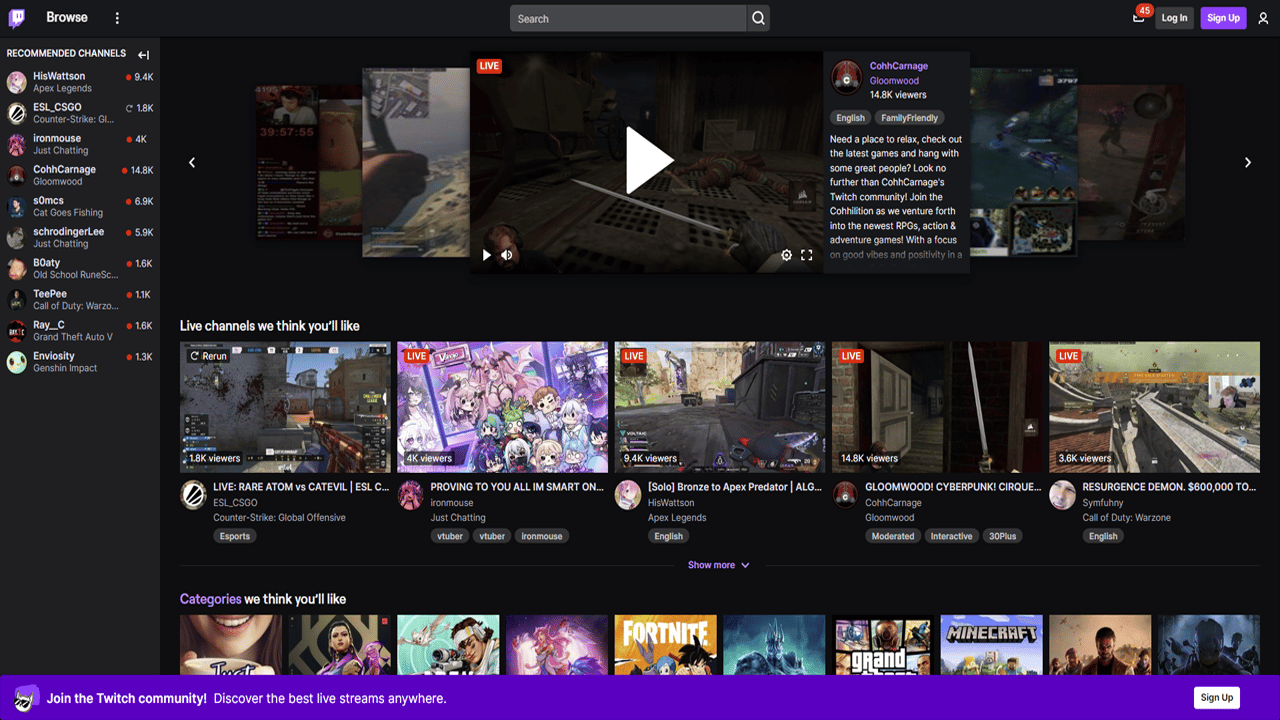1280x720 pixels.
Task: Open Warzone 3.6K viewers thumbnail
Action: point(1154,407)
